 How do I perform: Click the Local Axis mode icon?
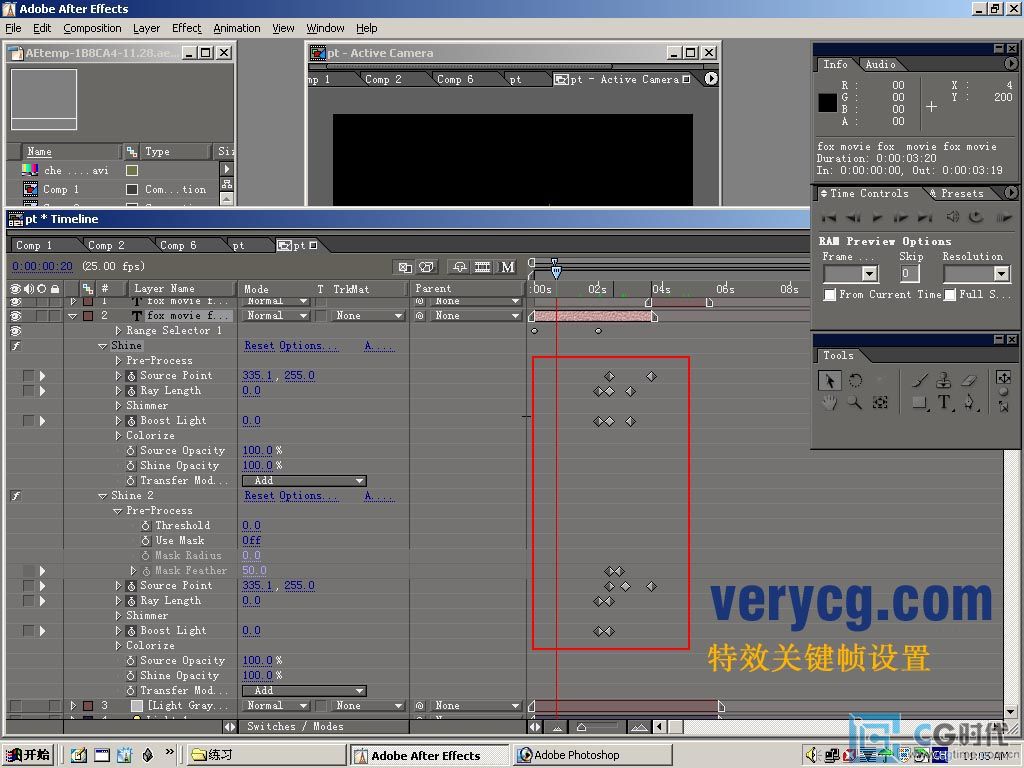[1004, 378]
